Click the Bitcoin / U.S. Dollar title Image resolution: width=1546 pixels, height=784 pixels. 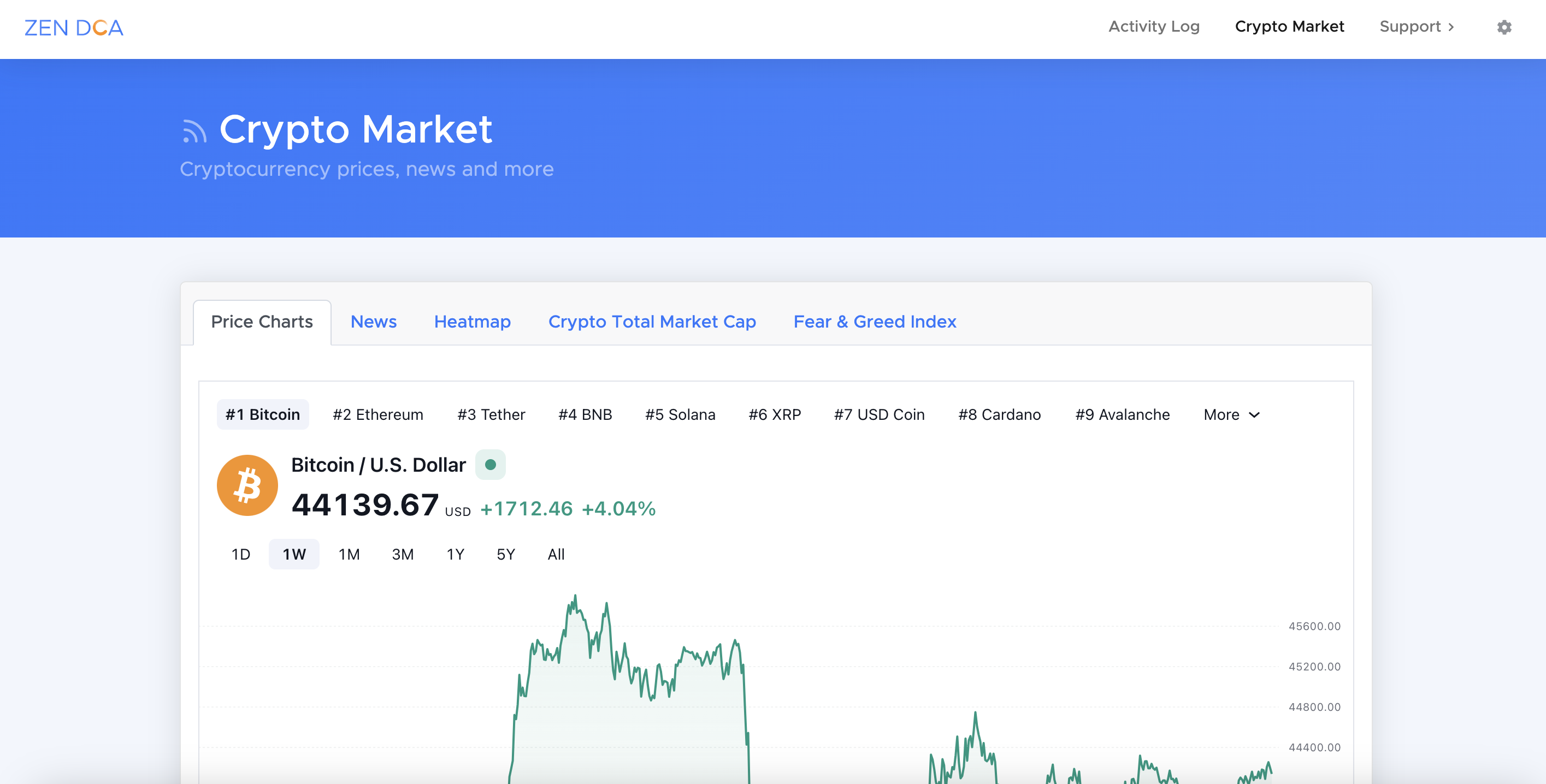pos(378,465)
